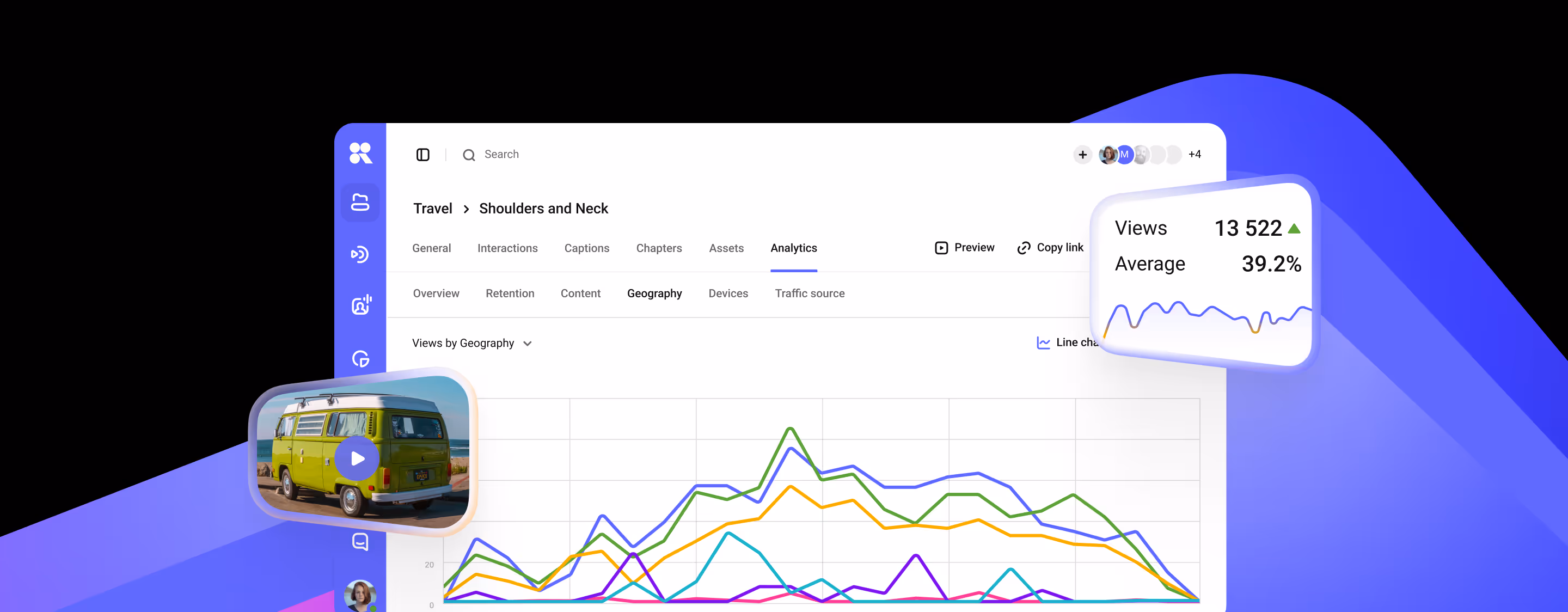
Task: Click the Preview button
Action: [x=964, y=248]
